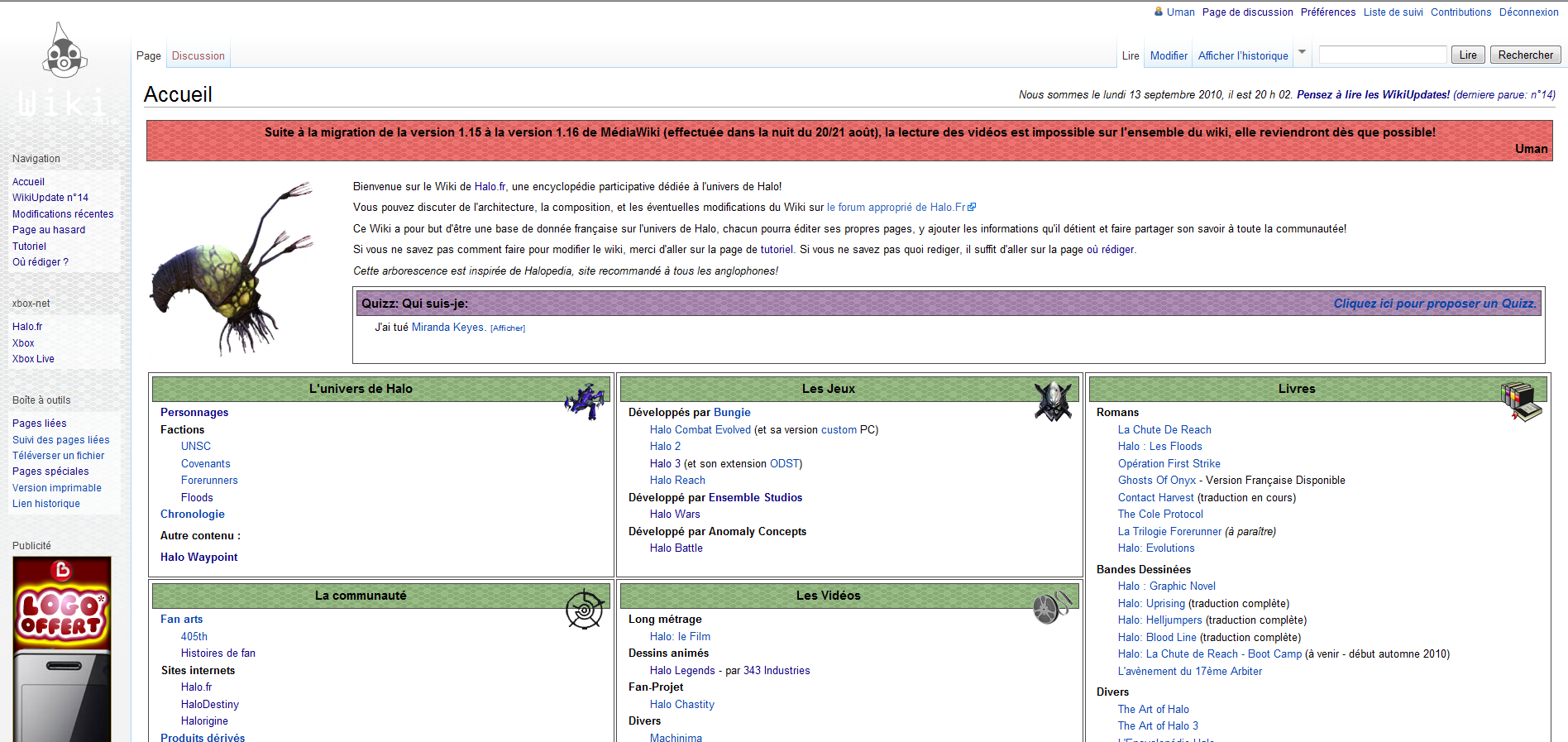
Task: Open Pages spéciales link
Action: (50, 472)
